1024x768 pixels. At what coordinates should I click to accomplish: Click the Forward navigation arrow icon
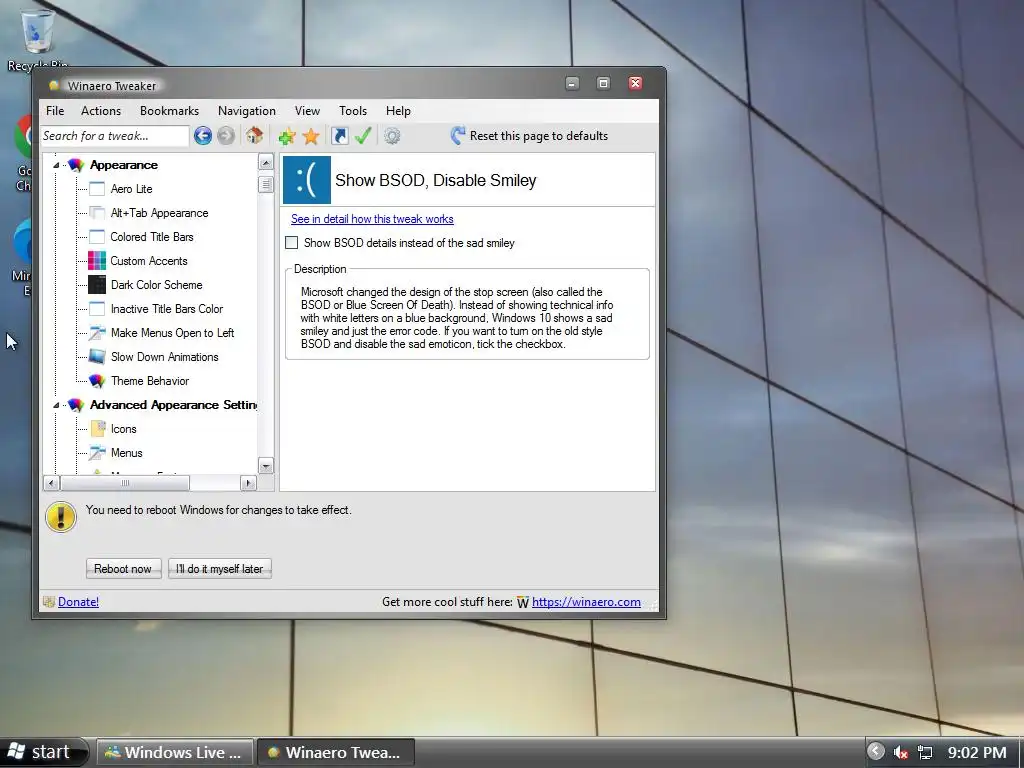point(226,136)
